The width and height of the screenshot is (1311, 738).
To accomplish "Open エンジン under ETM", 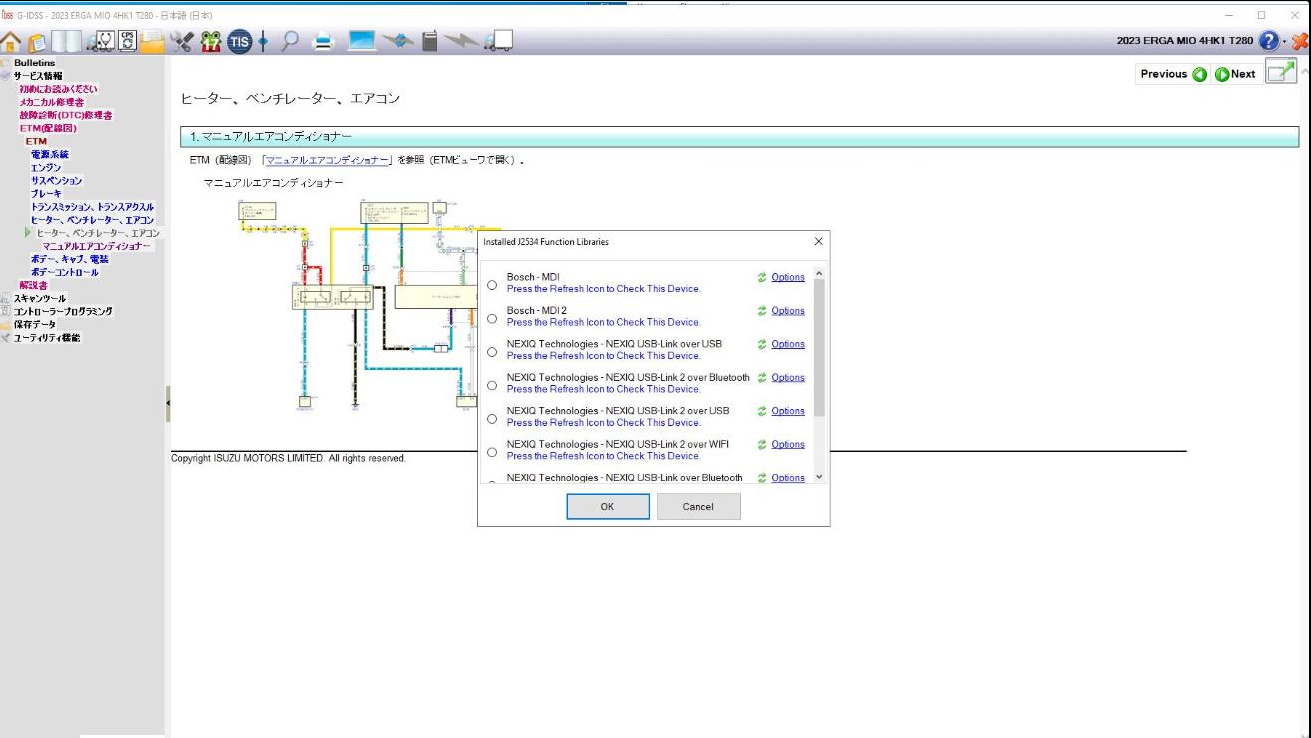I will point(46,167).
